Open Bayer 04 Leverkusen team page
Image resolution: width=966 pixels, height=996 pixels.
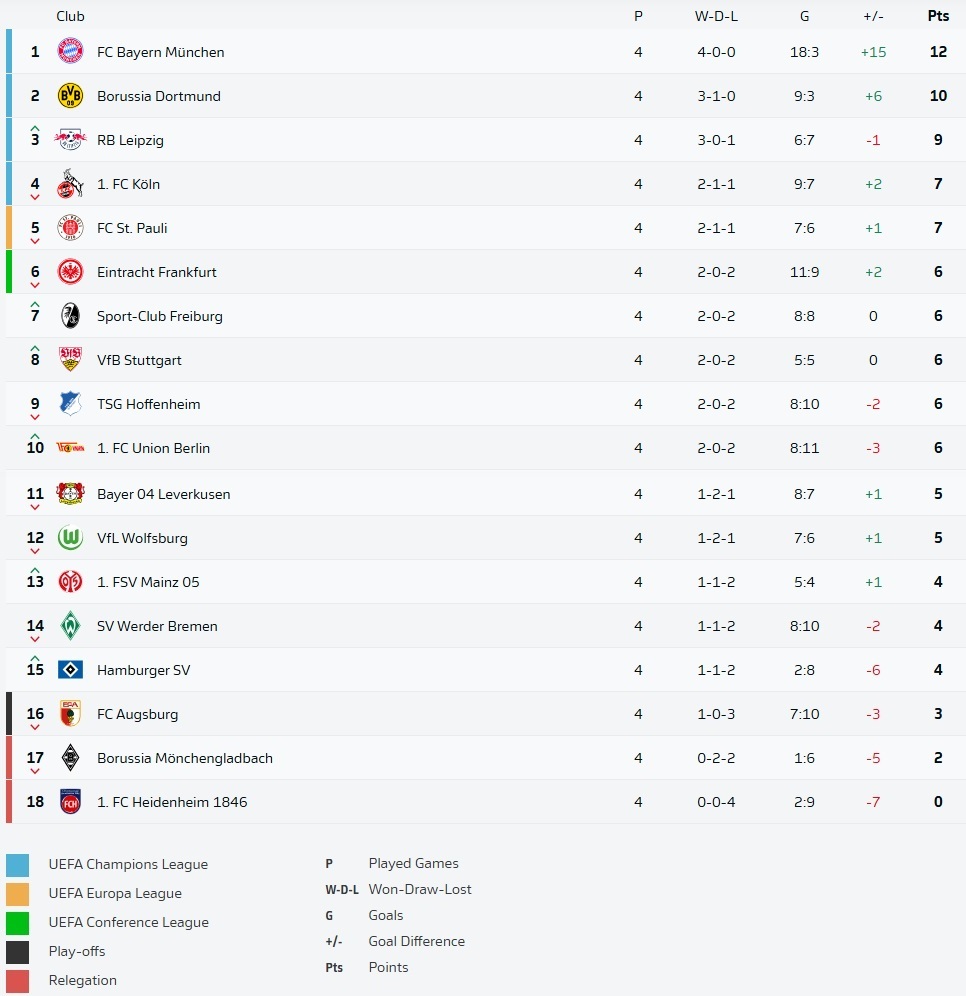[163, 494]
